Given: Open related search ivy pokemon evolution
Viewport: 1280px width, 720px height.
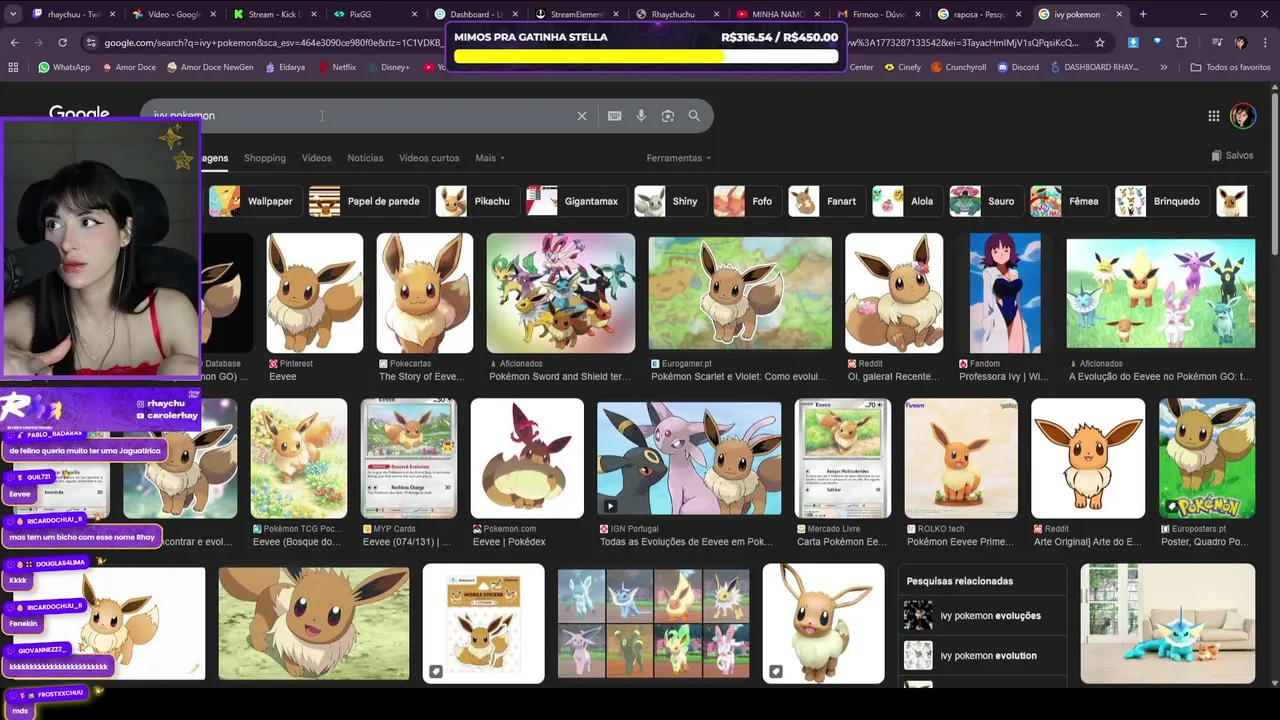Looking at the screenshot, I should click(983, 656).
